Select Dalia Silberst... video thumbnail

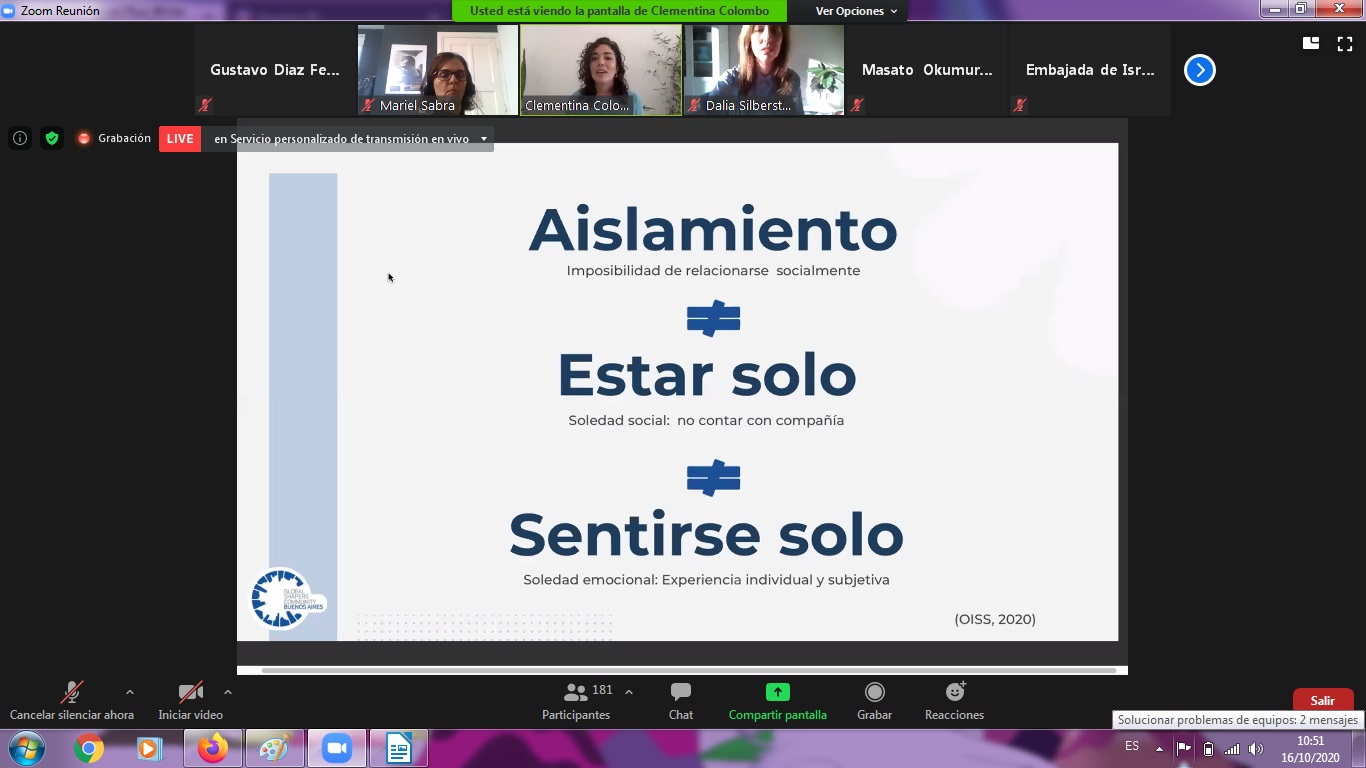(x=764, y=70)
